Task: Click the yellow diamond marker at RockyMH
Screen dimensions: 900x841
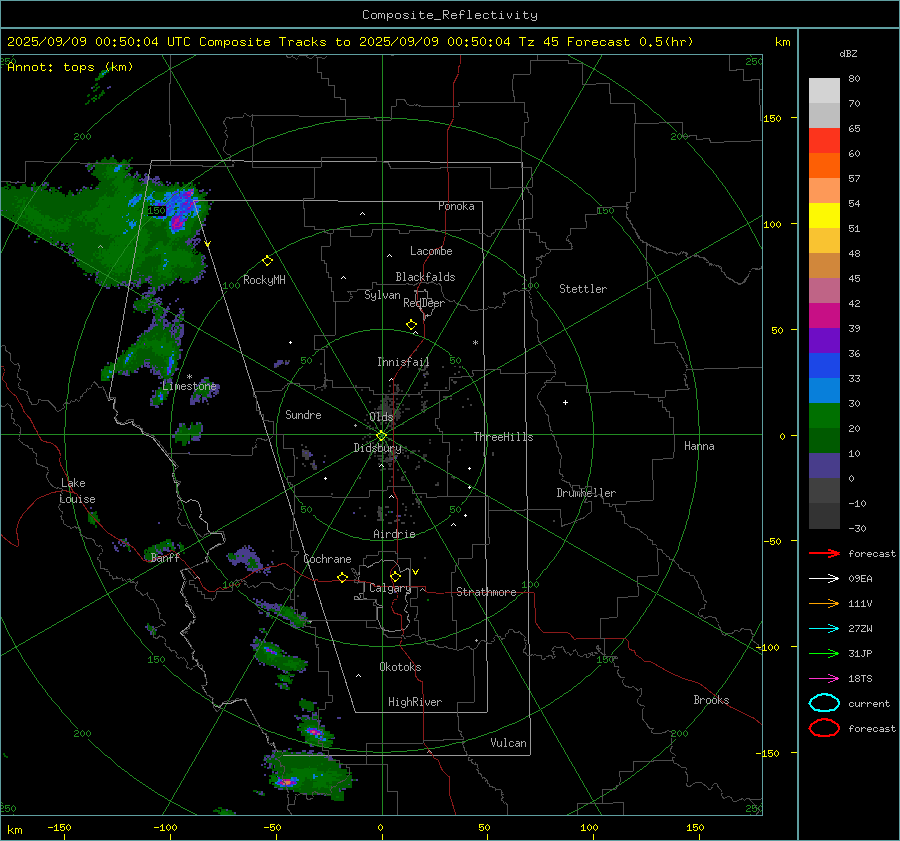Action: 267,261
